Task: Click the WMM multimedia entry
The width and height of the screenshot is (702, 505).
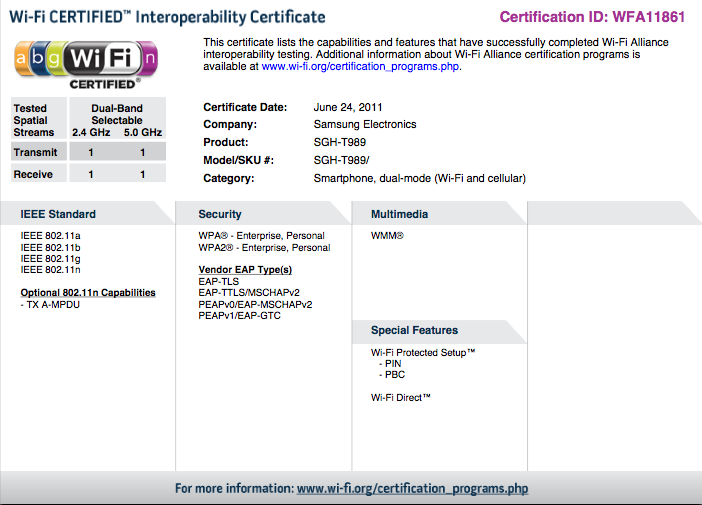Action: tap(387, 235)
